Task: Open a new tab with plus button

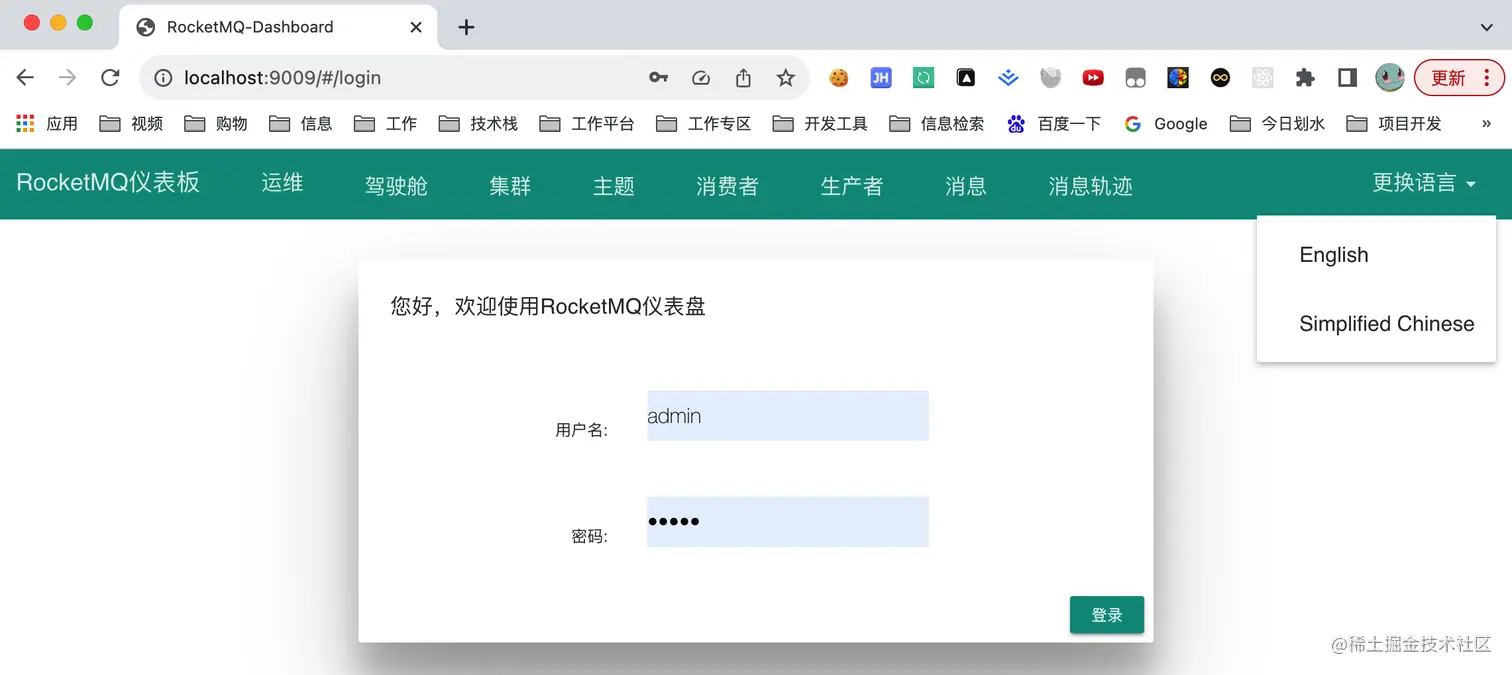Action: (x=466, y=28)
